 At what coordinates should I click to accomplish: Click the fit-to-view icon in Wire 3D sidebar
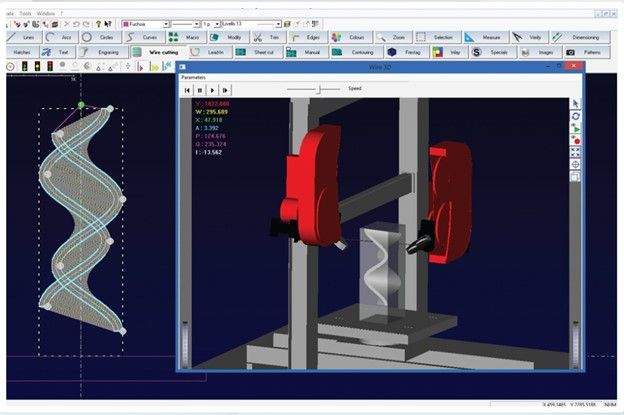(575, 152)
